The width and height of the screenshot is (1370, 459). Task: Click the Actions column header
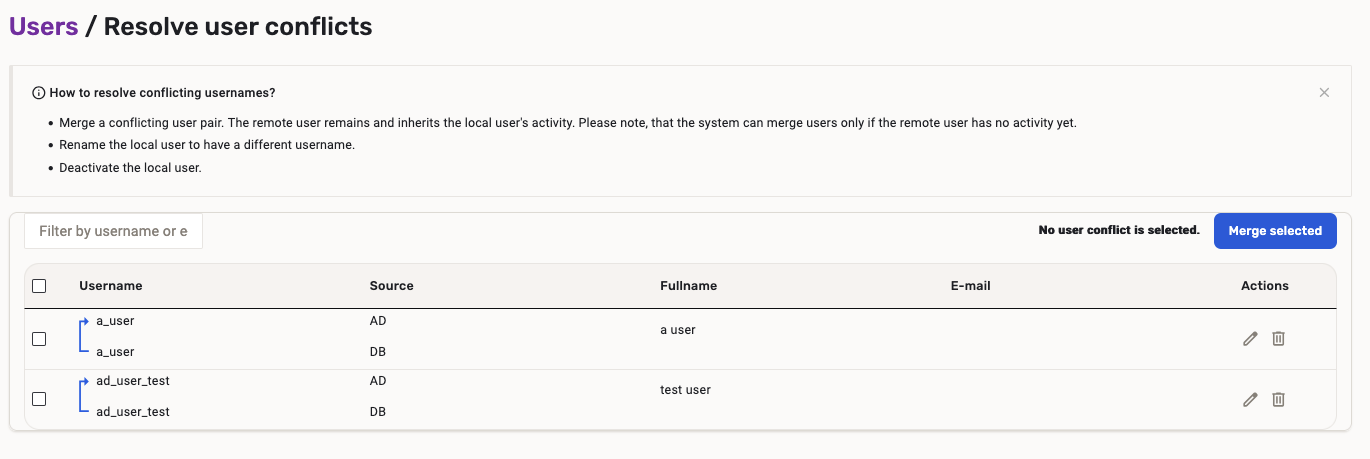[x=1264, y=286]
